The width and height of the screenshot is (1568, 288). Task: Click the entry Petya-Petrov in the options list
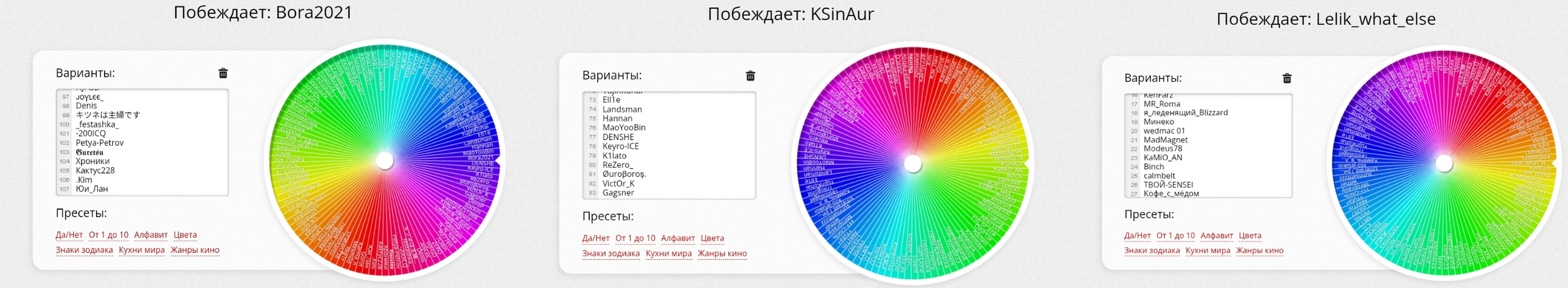(x=100, y=143)
